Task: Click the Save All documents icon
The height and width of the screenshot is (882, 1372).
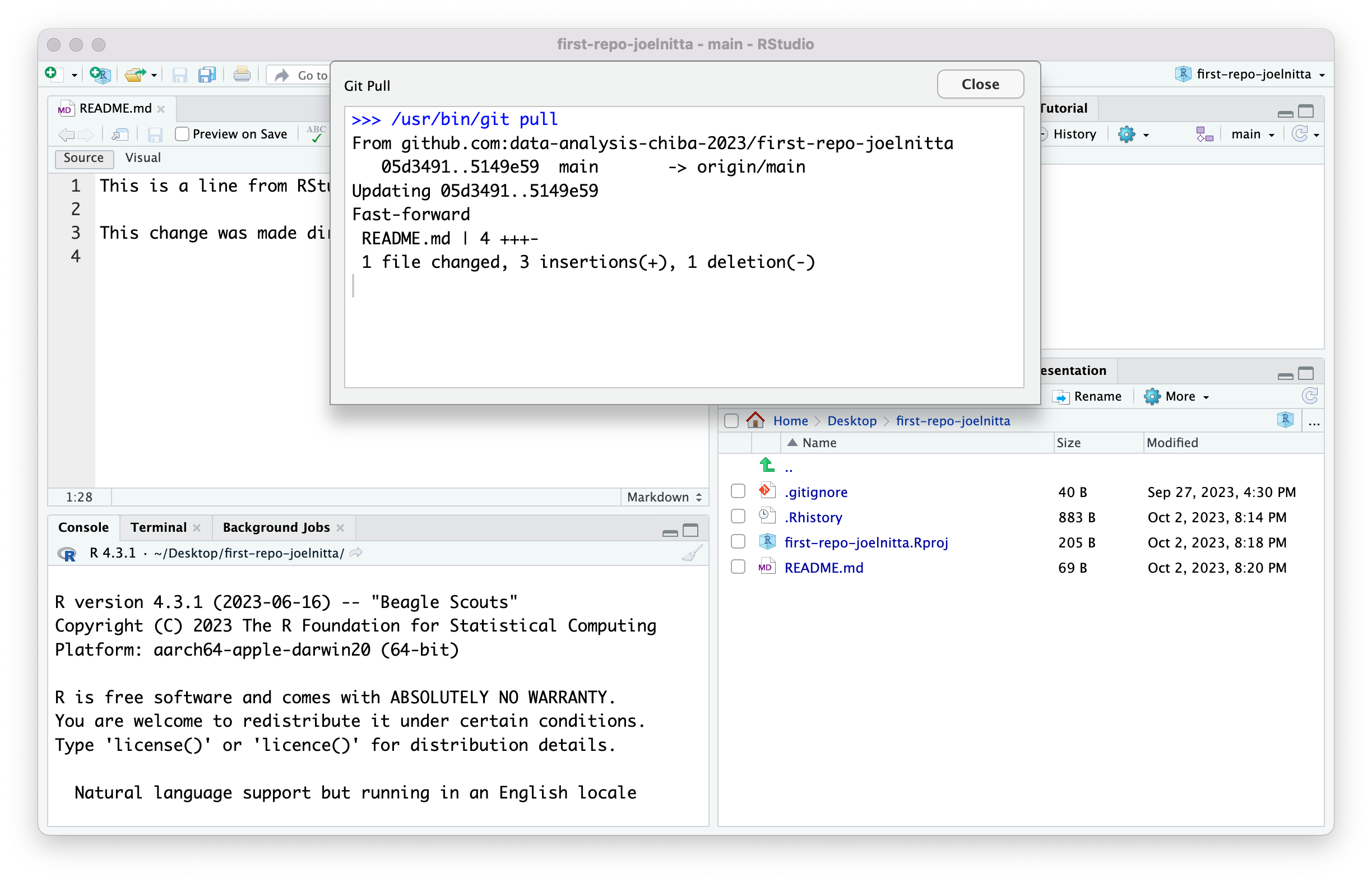Action: tap(206, 75)
